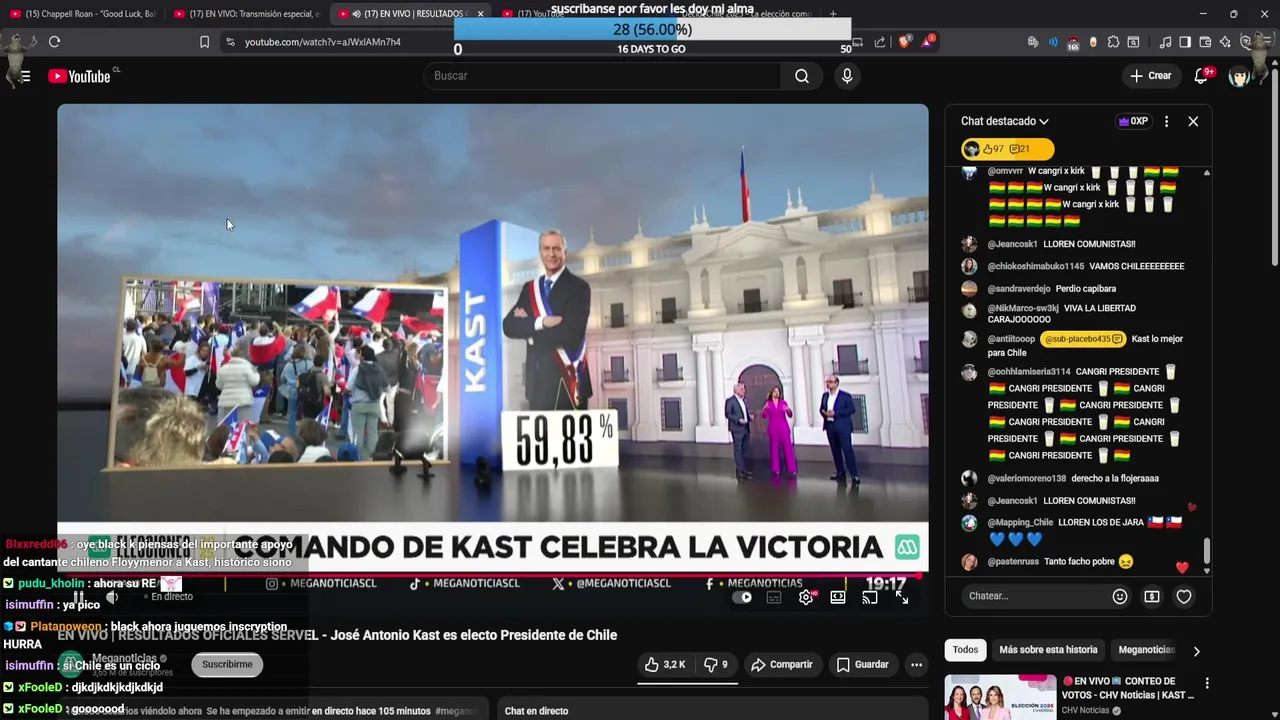Image resolution: width=1280 pixels, height=720 pixels.
Task: Click the site info icon left of URL
Action: tap(230, 42)
